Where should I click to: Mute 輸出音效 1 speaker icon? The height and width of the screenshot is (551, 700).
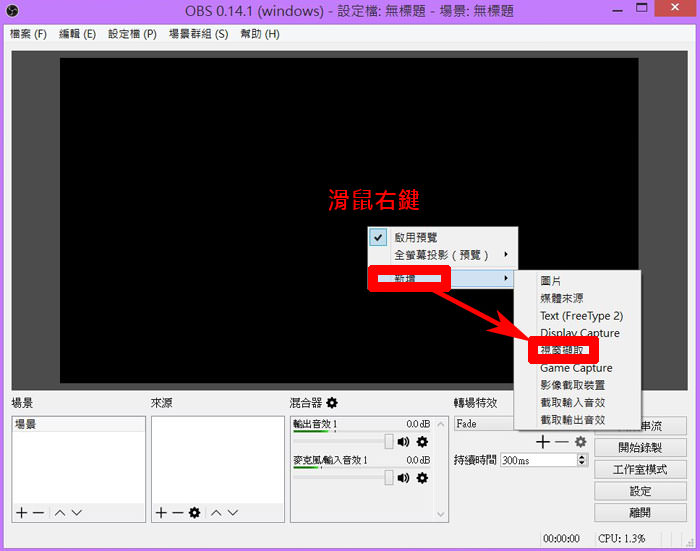pyautogui.click(x=404, y=442)
